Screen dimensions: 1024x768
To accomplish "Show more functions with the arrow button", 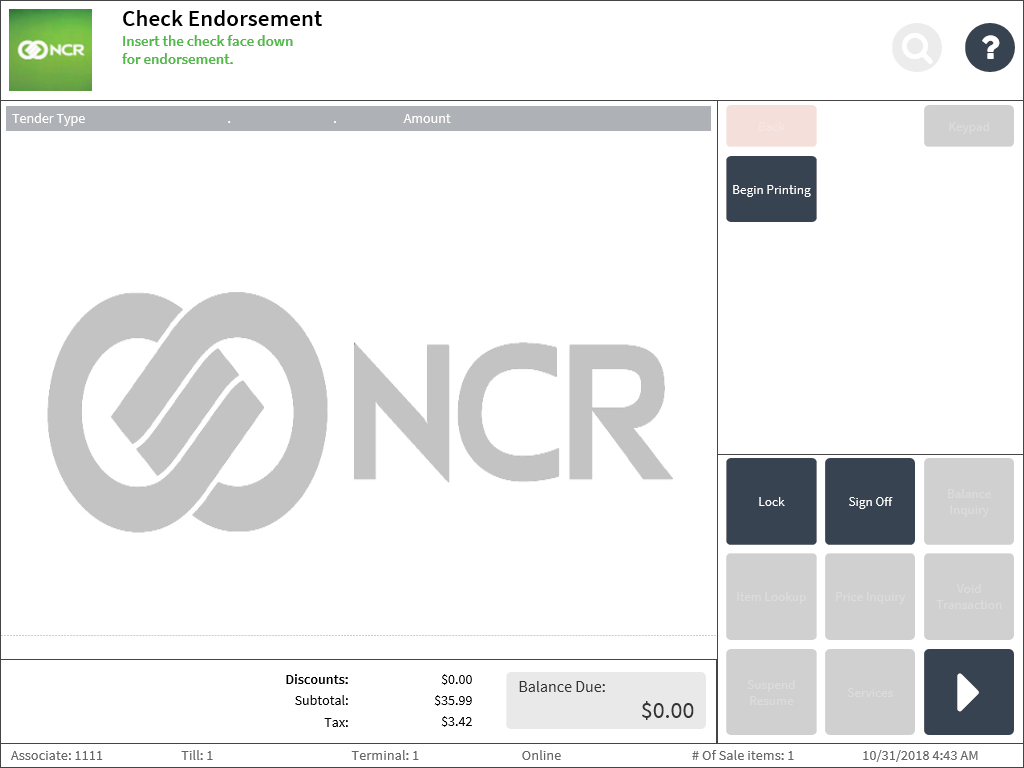I will tap(968, 692).
